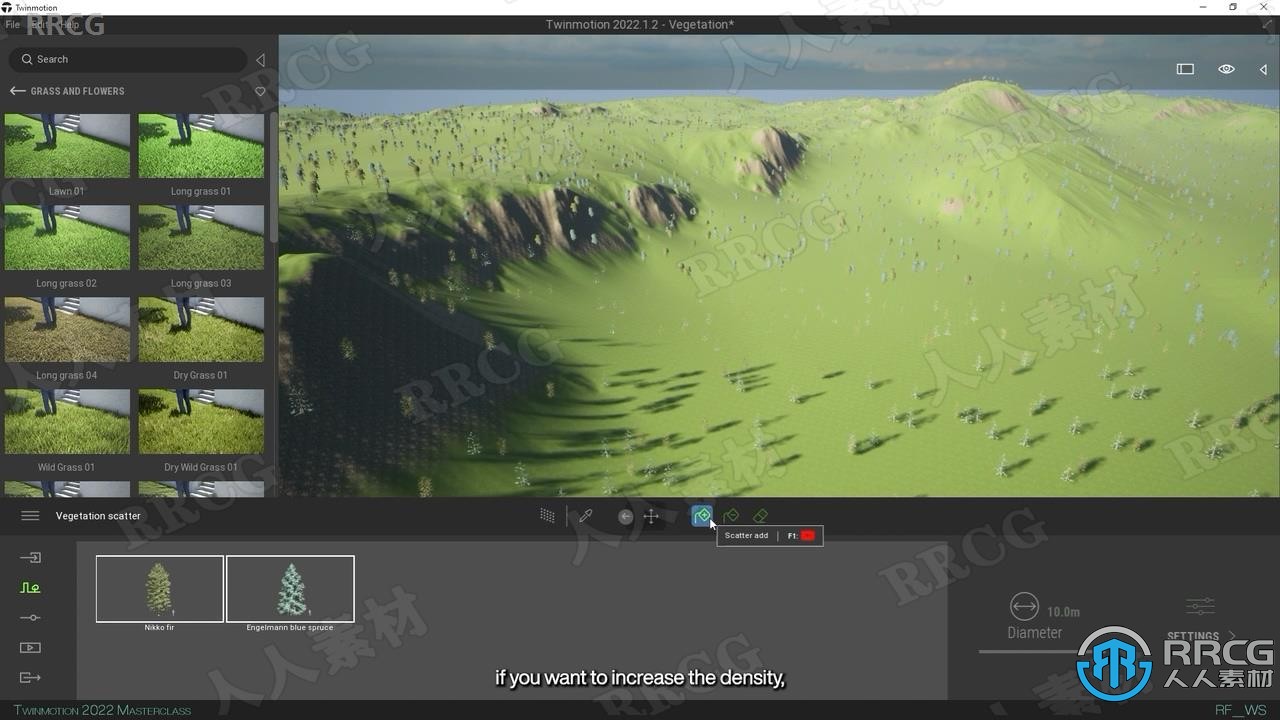Viewport: 1280px width, 720px height.
Task: Open the Settings slider dock icon
Action: (x=30, y=617)
